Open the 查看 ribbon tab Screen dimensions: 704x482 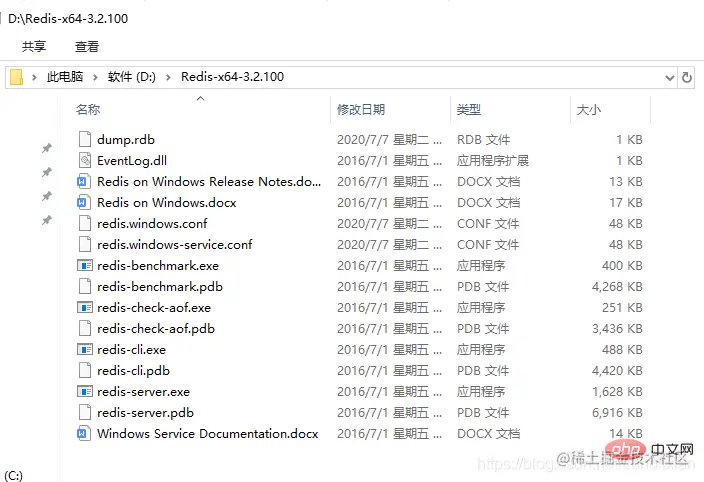87,46
